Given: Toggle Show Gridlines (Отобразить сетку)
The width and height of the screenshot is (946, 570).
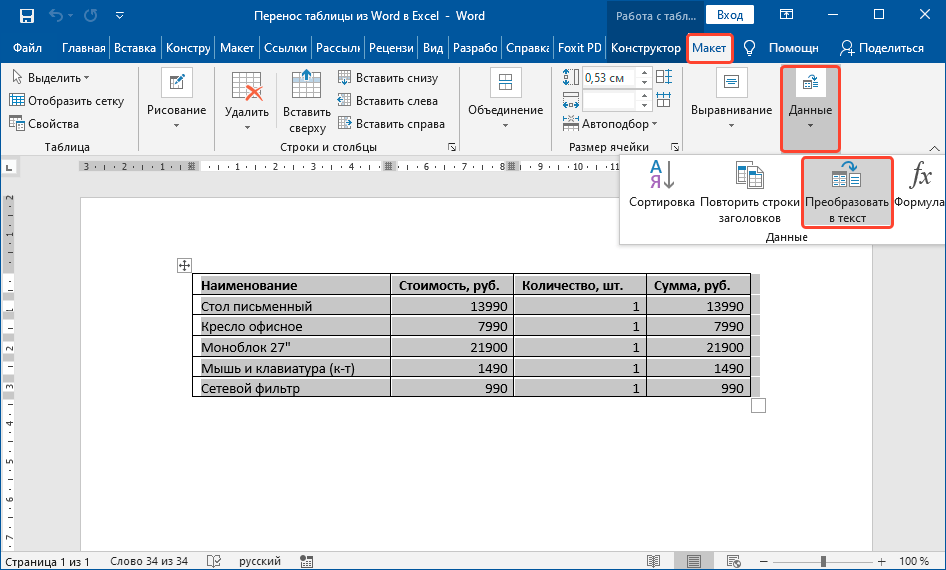Looking at the screenshot, I should pos(67,101).
